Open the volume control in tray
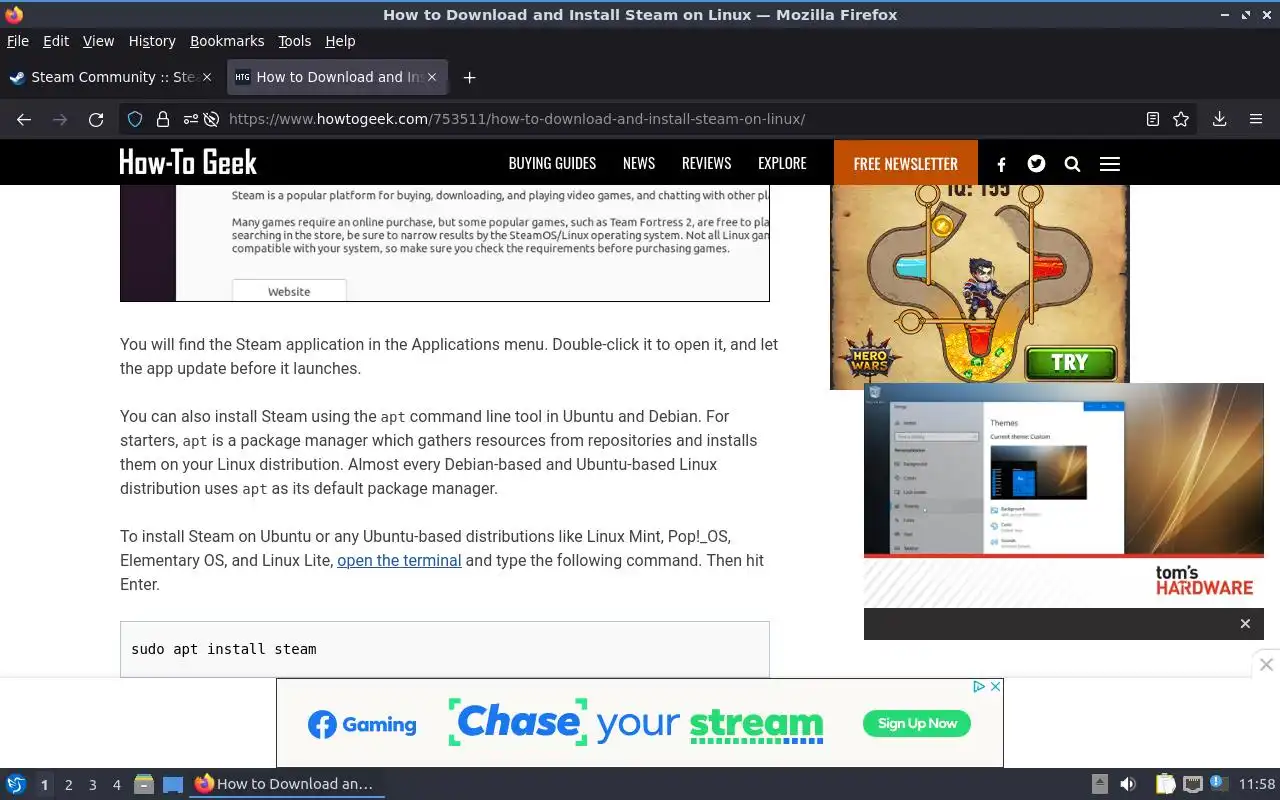The height and width of the screenshot is (800, 1280). tap(1128, 784)
